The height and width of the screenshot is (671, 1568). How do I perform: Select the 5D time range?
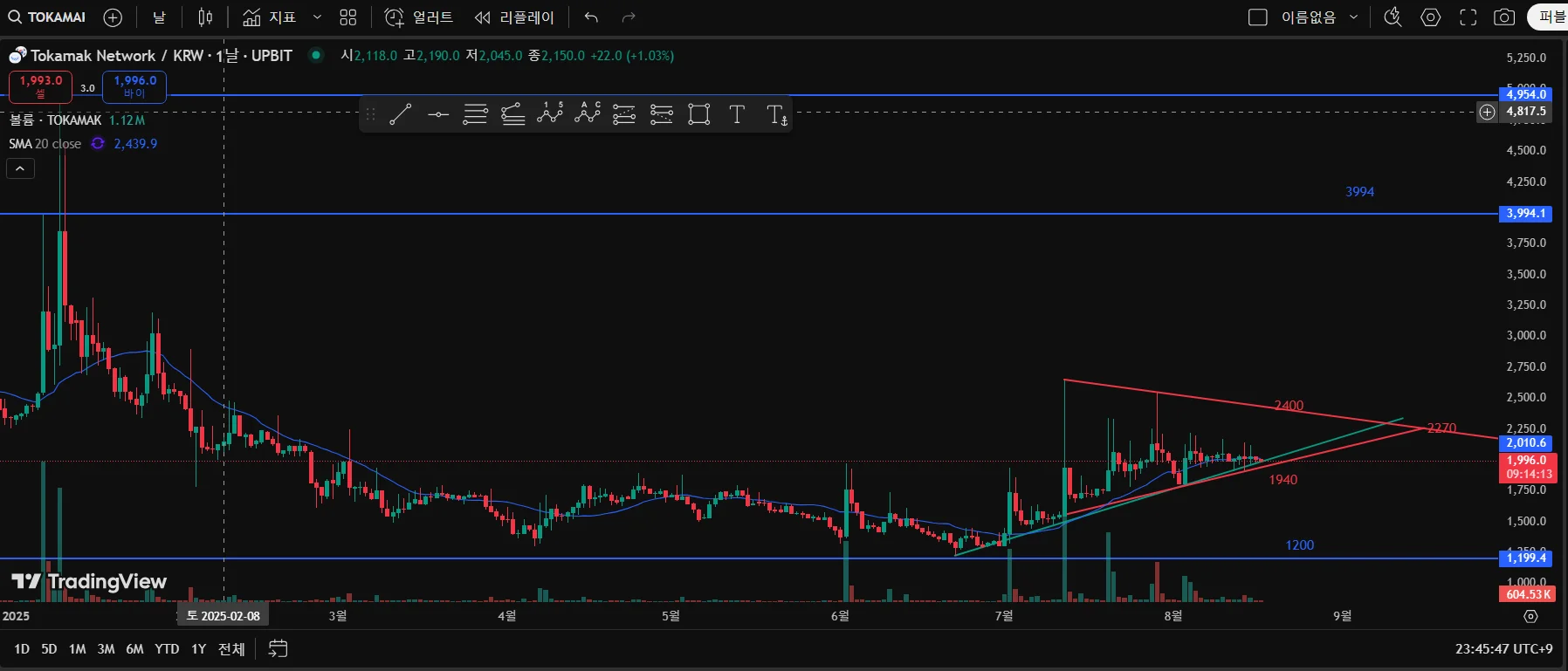pyautogui.click(x=49, y=649)
